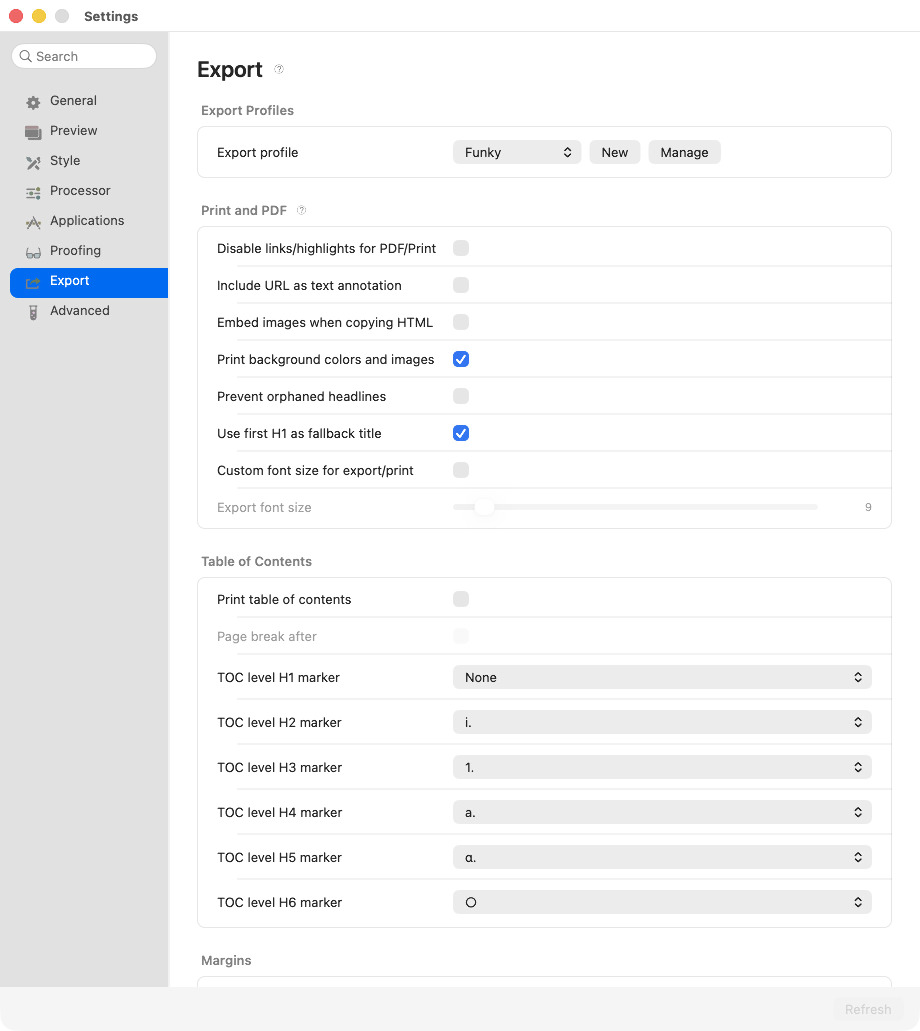Enable Disable links/highlights for PDF/Print checkbox

(x=461, y=248)
